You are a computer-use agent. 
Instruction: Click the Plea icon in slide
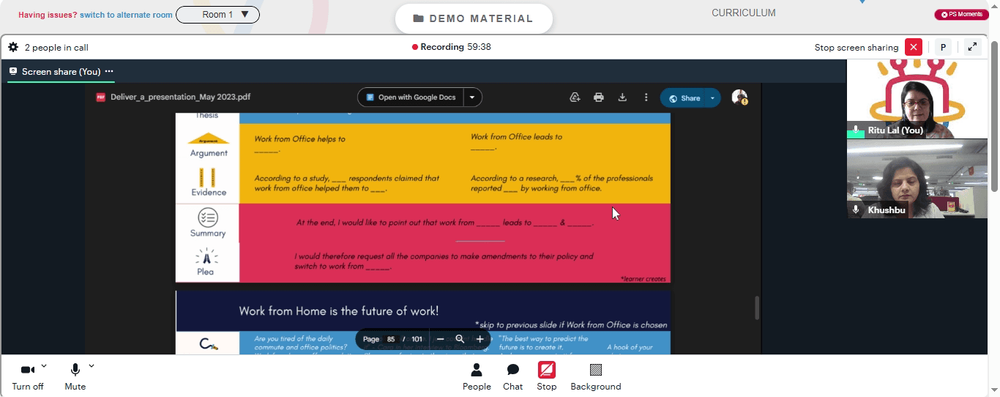pos(207,257)
